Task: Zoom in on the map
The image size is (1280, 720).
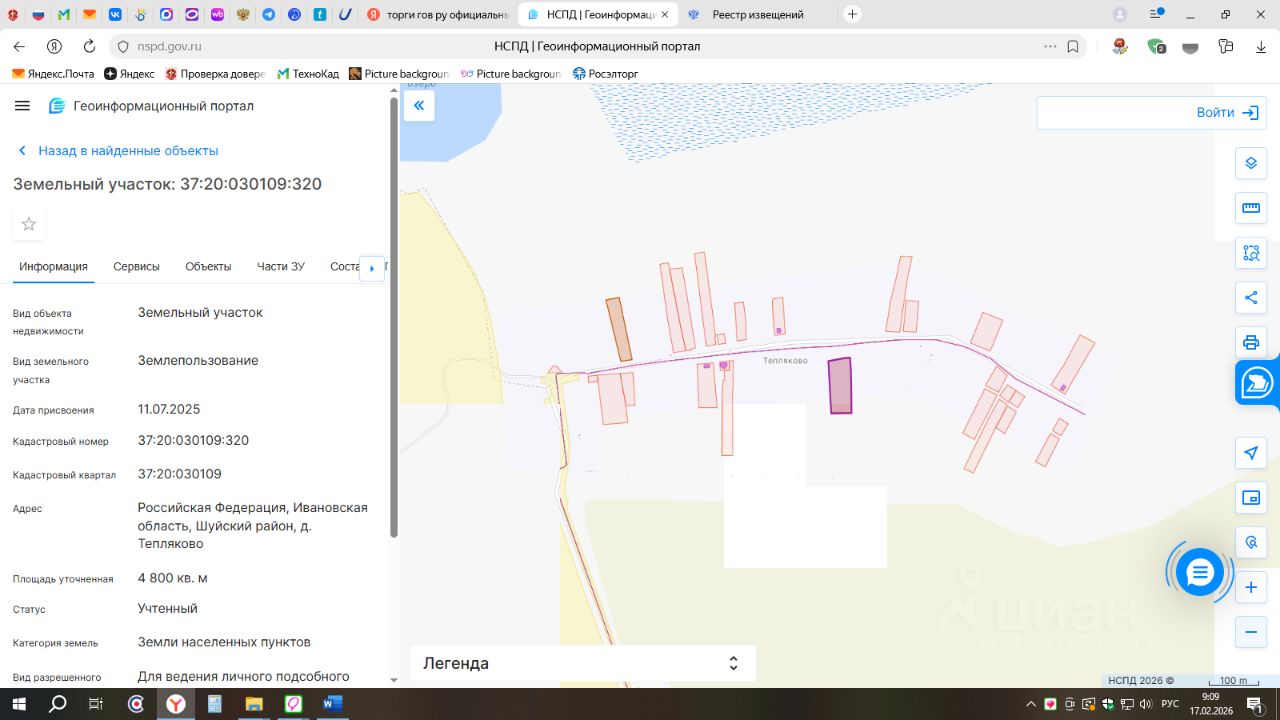Action: click(x=1251, y=587)
